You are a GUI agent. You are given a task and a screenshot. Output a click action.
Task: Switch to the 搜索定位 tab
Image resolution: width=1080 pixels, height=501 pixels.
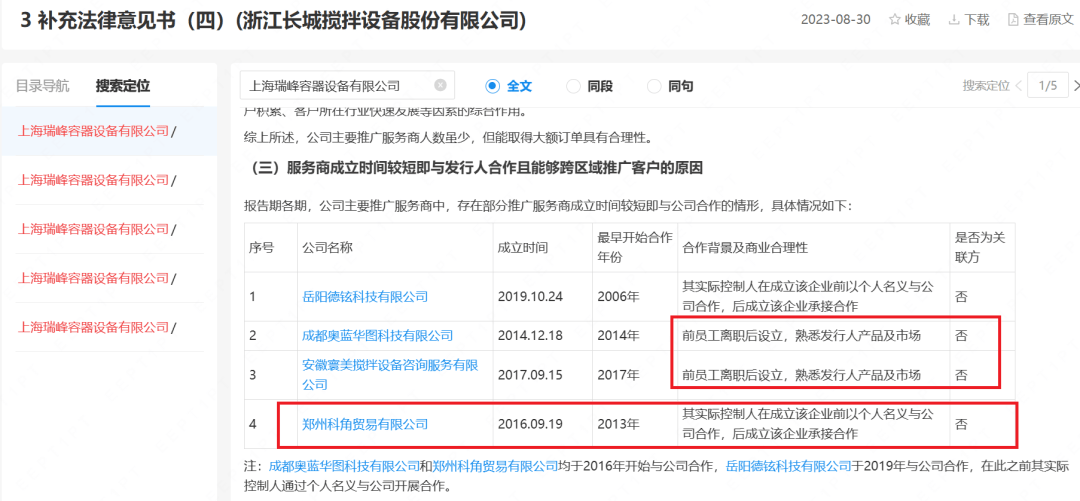click(x=123, y=86)
